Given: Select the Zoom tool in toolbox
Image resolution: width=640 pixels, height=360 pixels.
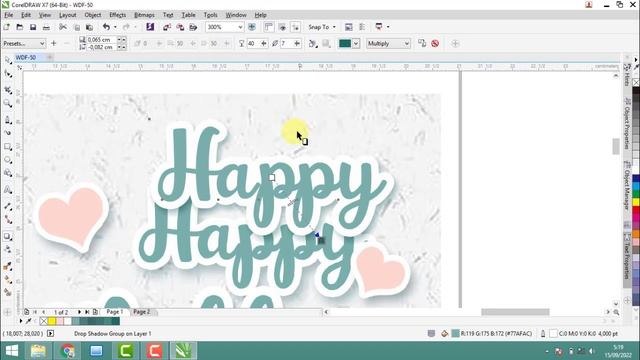Looking at the screenshot, I should (7, 103).
